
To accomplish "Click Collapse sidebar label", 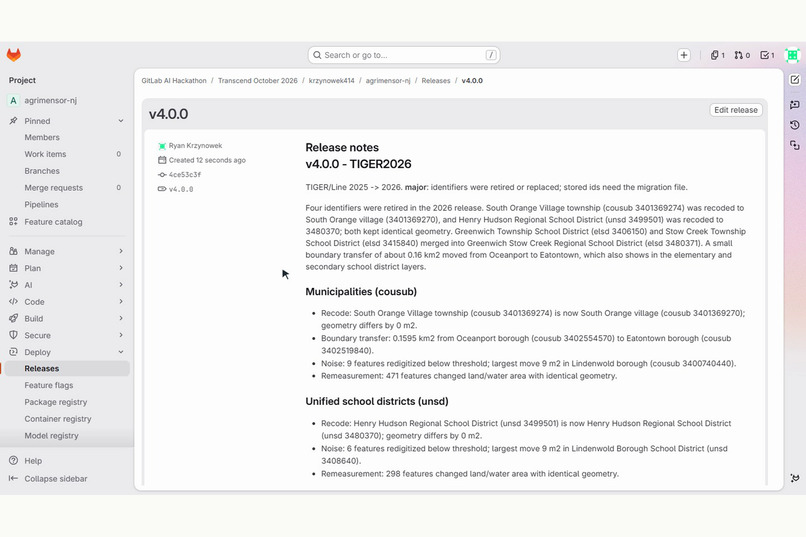I will tap(56, 478).
